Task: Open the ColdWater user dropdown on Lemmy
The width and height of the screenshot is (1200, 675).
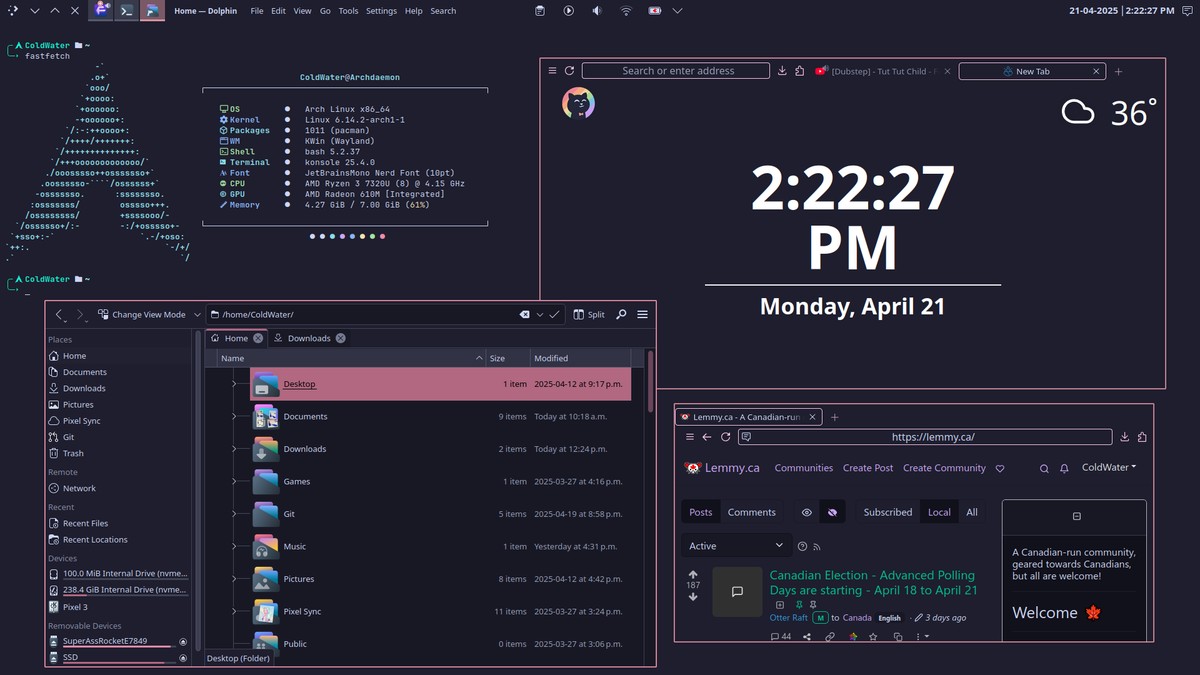Action: 1109,467
